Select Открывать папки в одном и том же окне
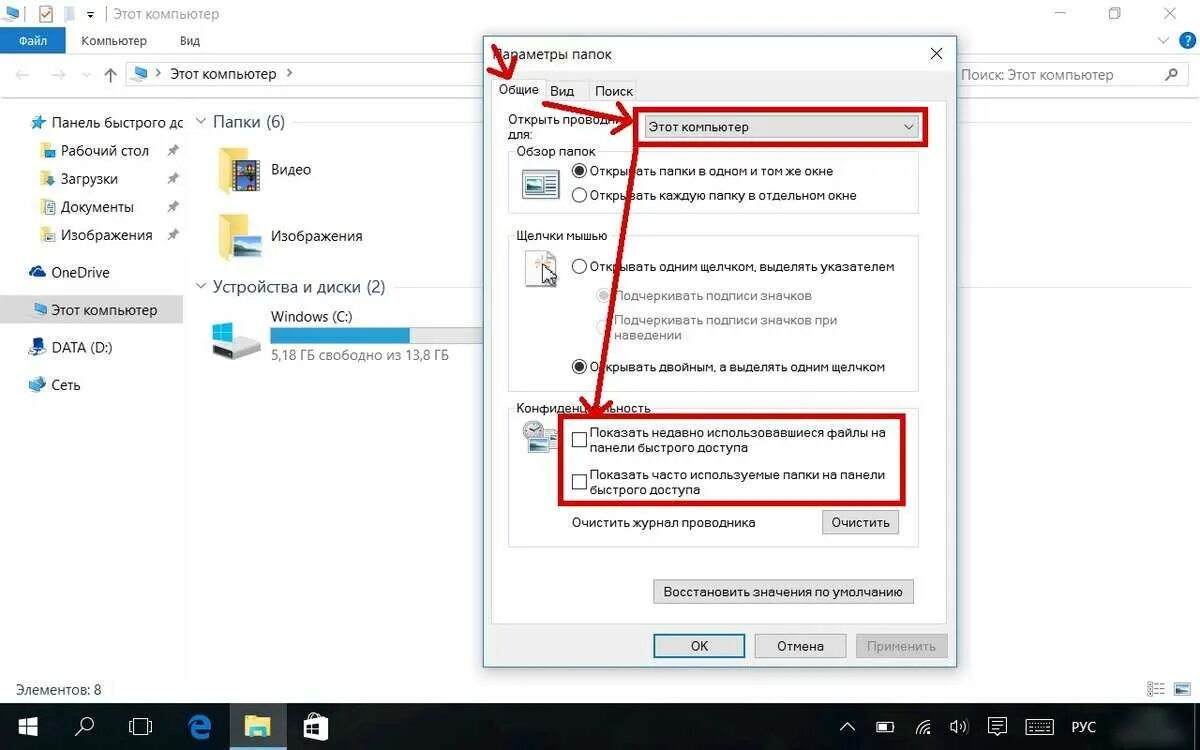This screenshot has height=750, width=1200. (x=579, y=171)
